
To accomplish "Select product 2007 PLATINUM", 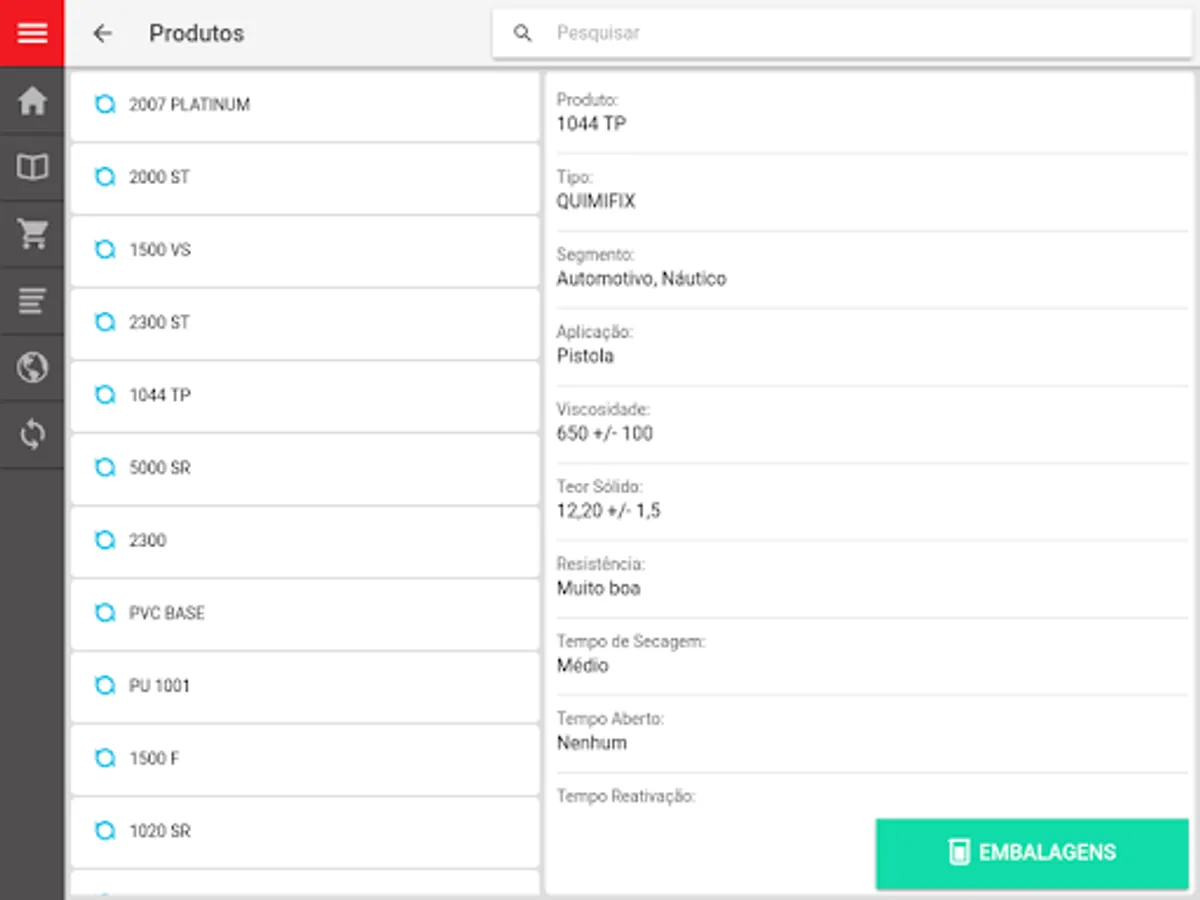I will [304, 105].
